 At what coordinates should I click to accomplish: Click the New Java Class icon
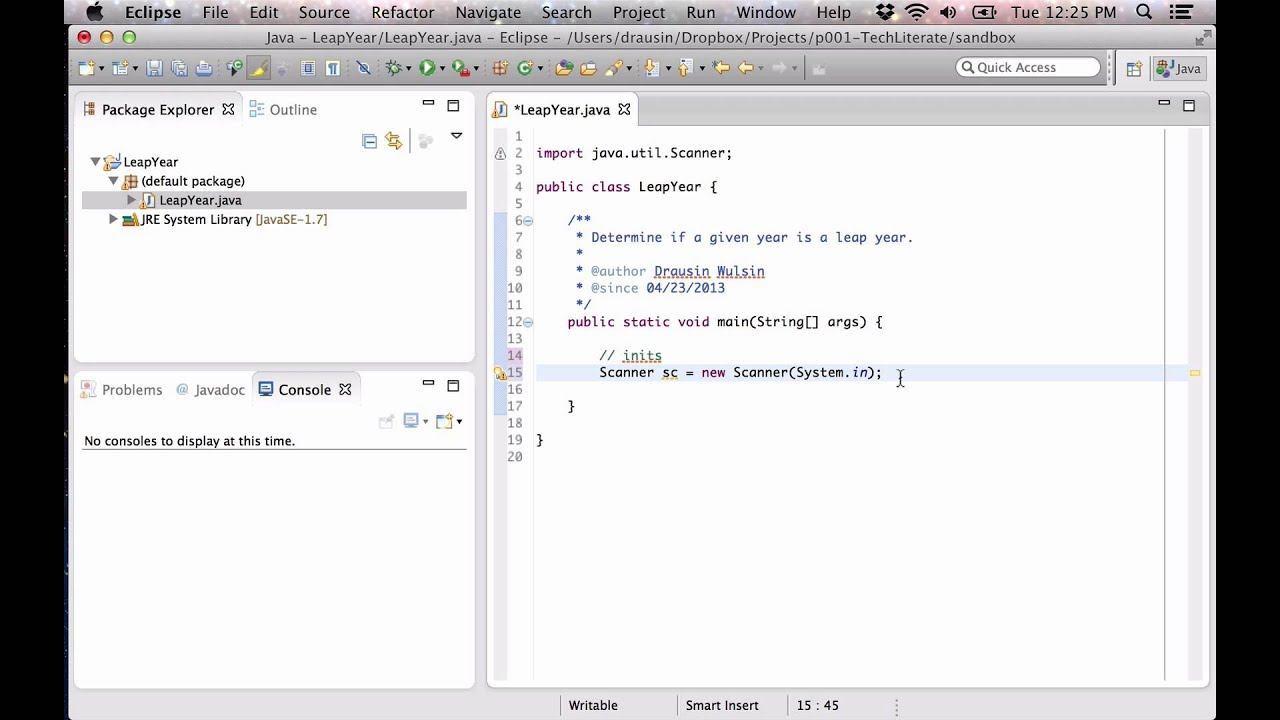point(524,68)
